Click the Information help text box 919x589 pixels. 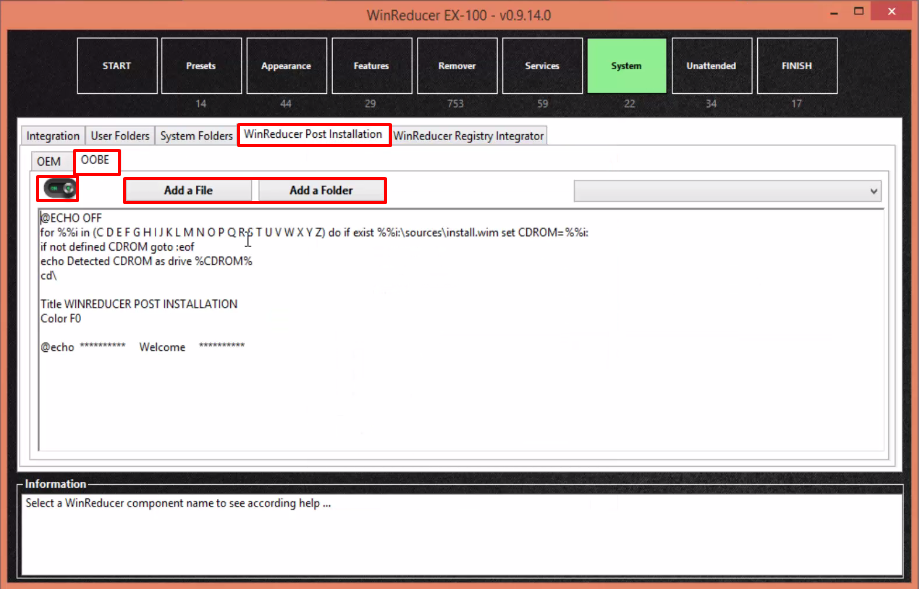coord(462,534)
